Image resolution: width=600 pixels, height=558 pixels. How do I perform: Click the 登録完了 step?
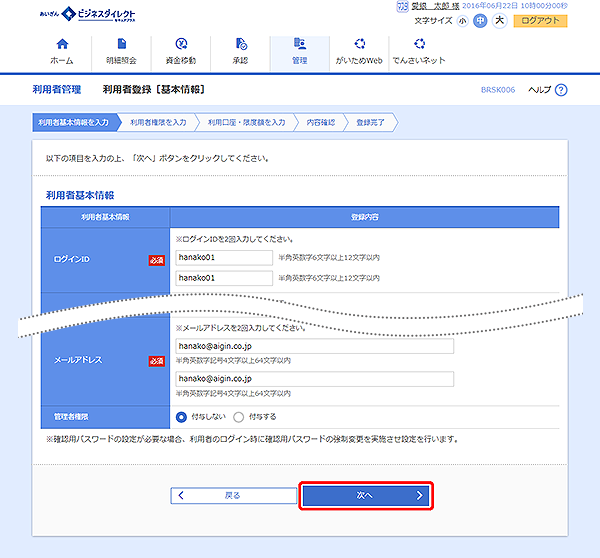(x=370, y=122)
